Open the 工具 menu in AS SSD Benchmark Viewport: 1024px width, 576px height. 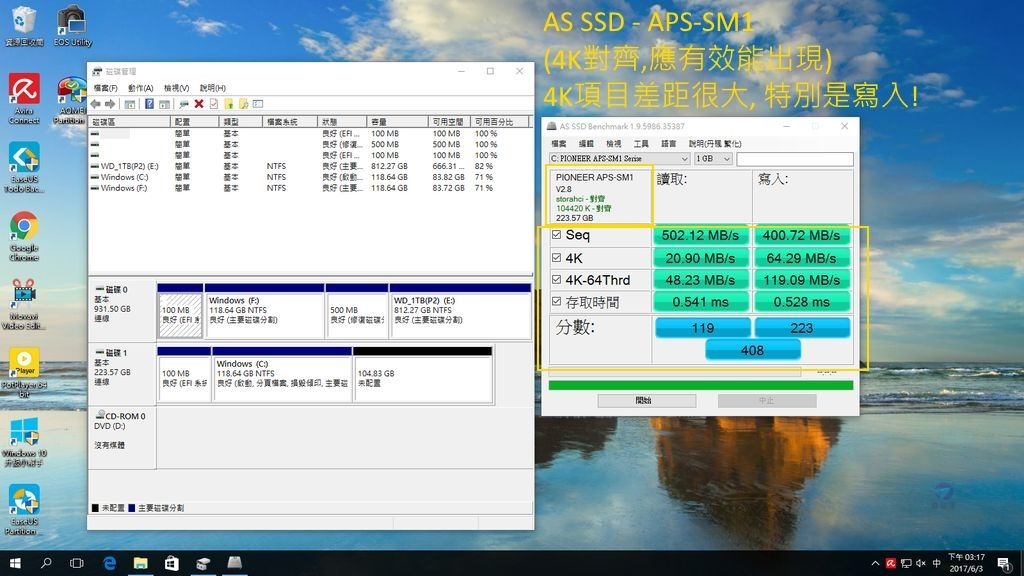[641, 144]
